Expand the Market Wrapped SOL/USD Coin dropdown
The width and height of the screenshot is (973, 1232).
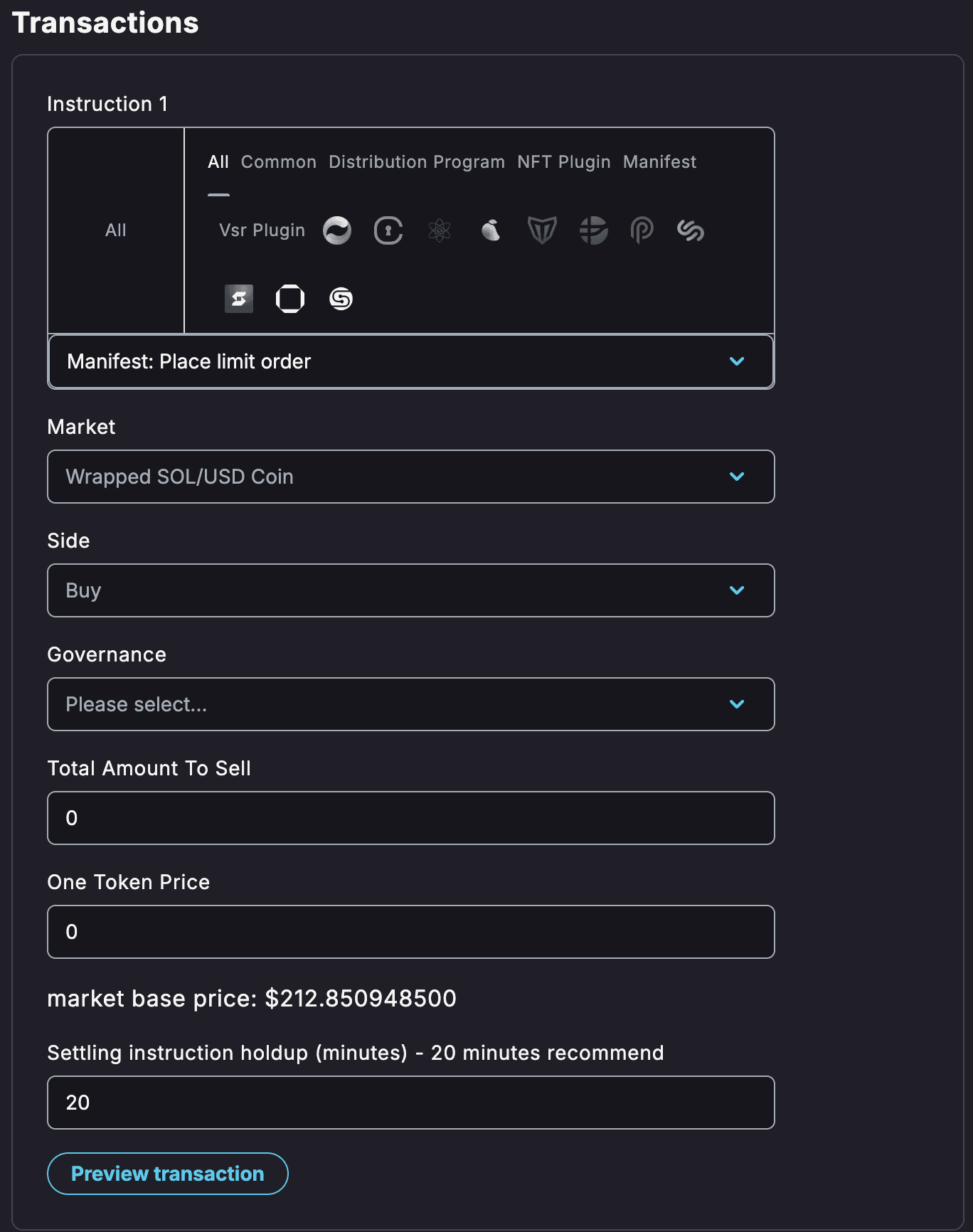[x=411, y=477]
